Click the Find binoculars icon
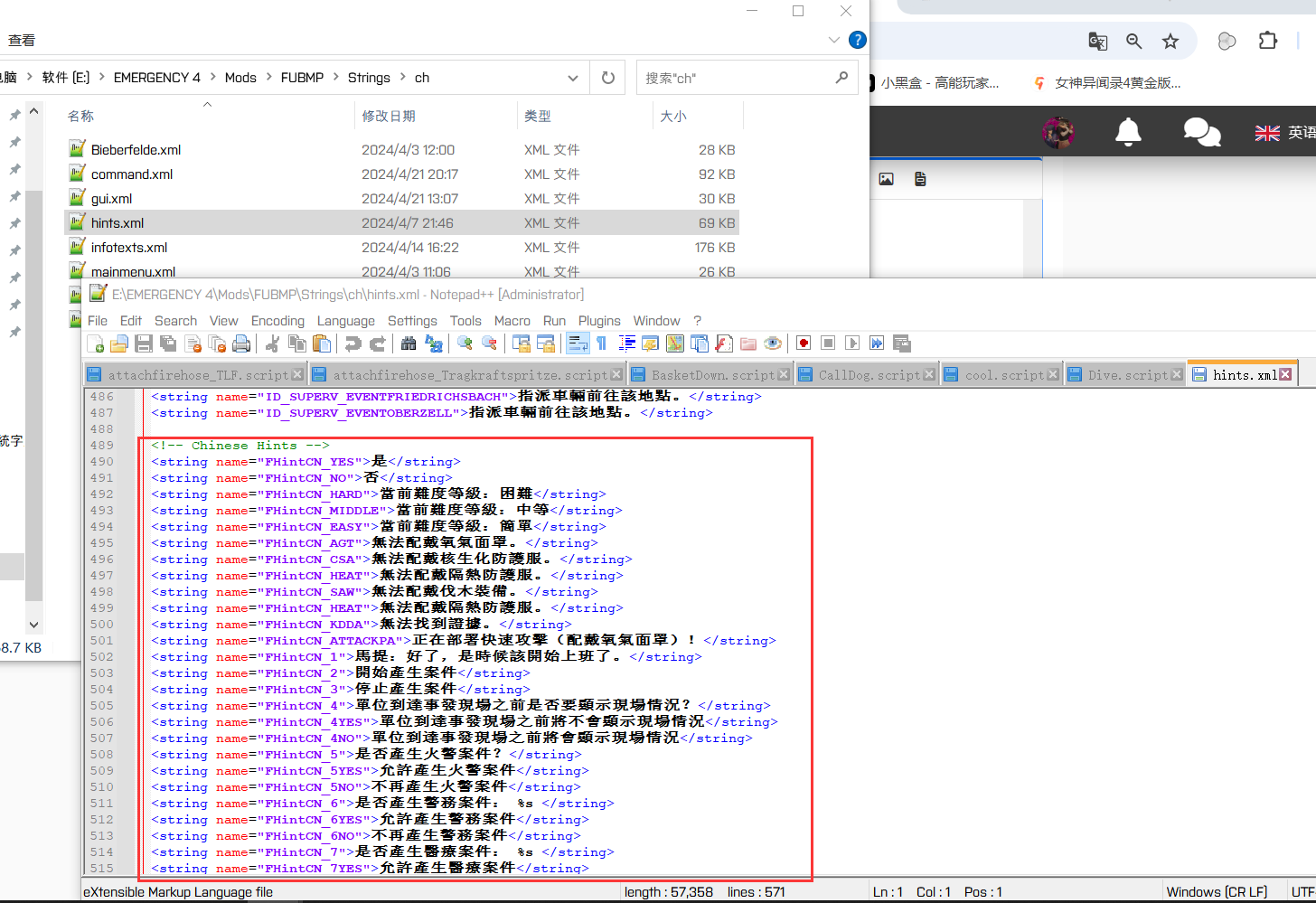The image size is (1316, 903). [x=409, y=343]
